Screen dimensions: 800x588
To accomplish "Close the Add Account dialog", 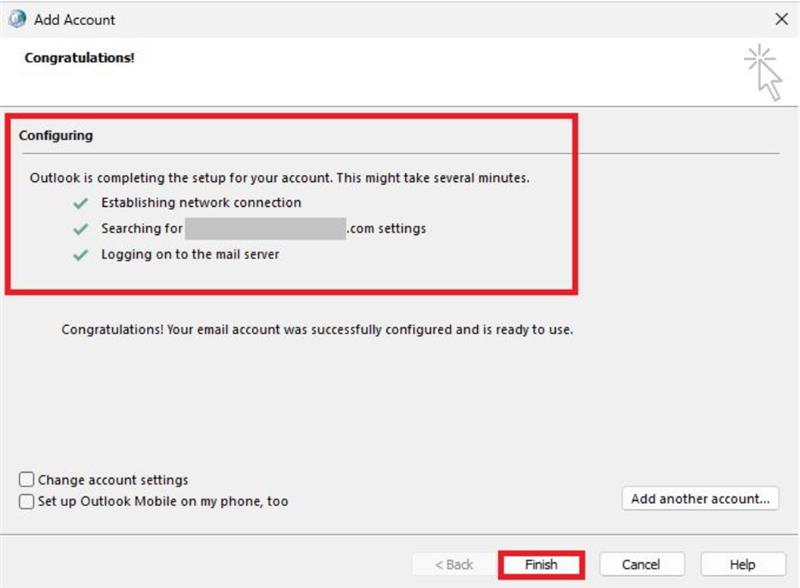I will (x=784, y=19).
